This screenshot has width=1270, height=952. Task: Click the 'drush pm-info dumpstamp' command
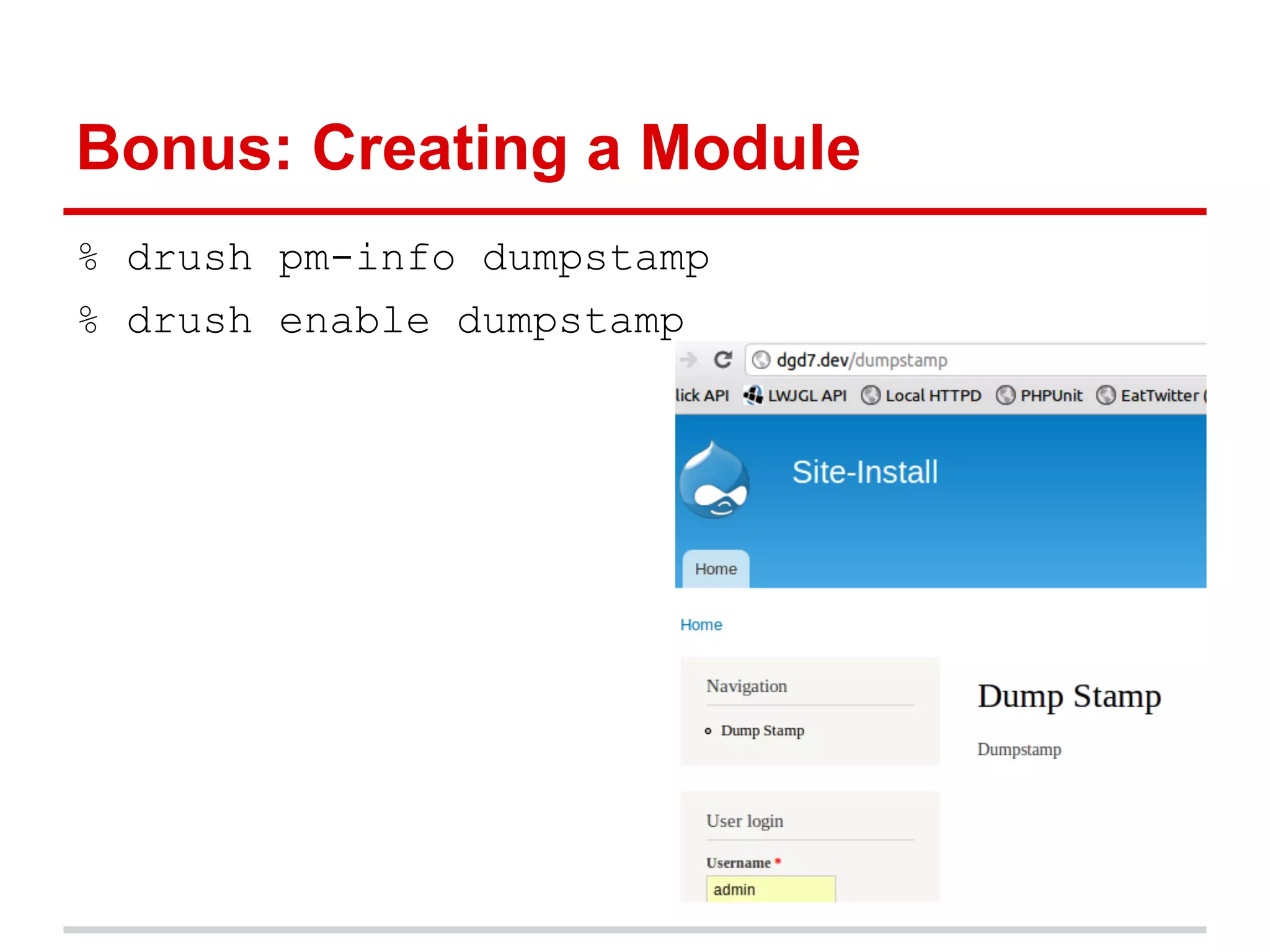[394, 259]
